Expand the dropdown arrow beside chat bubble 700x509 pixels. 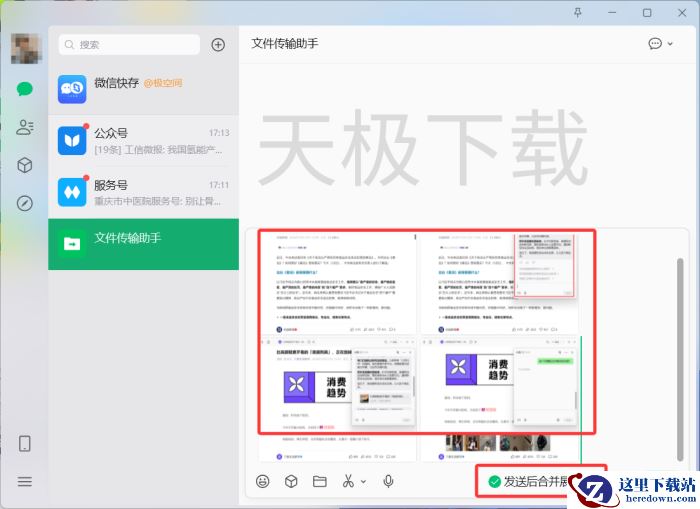coord(670,44)
